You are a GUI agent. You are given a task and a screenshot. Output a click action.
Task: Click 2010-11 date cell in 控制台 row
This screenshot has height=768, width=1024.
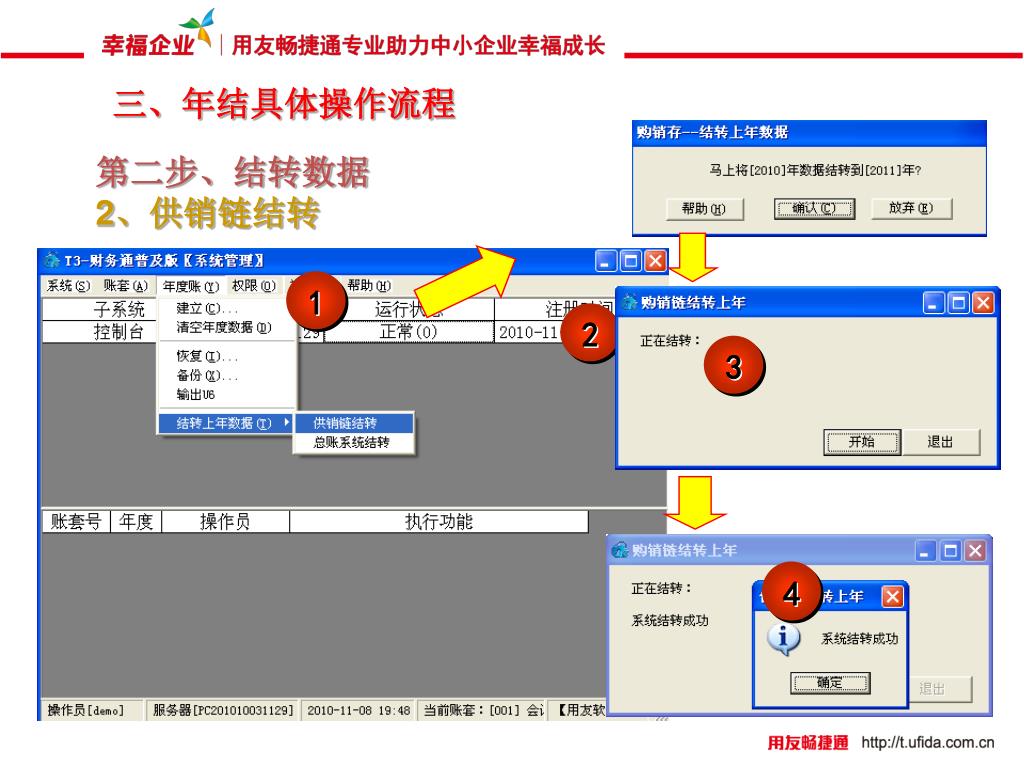[529, 332]
